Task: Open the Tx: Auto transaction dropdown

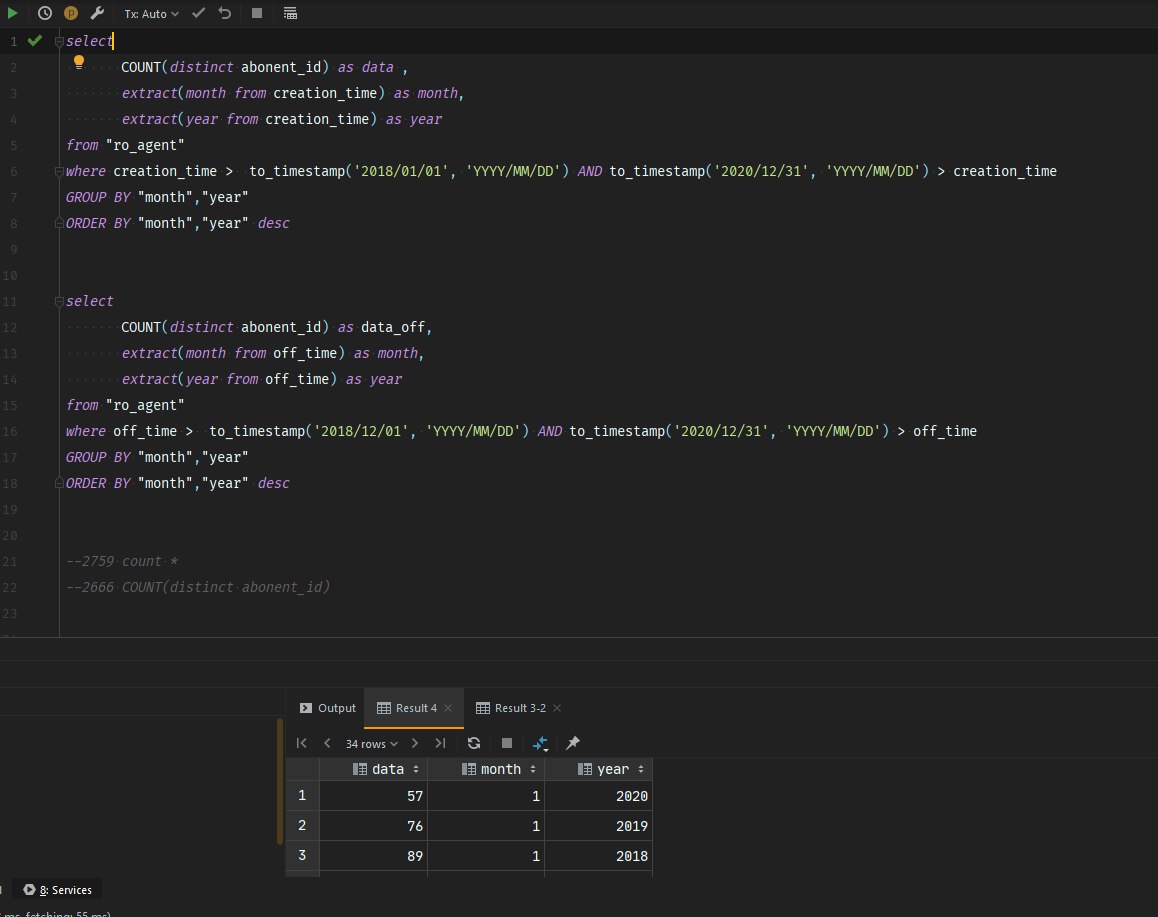Action: pos(151,14)
